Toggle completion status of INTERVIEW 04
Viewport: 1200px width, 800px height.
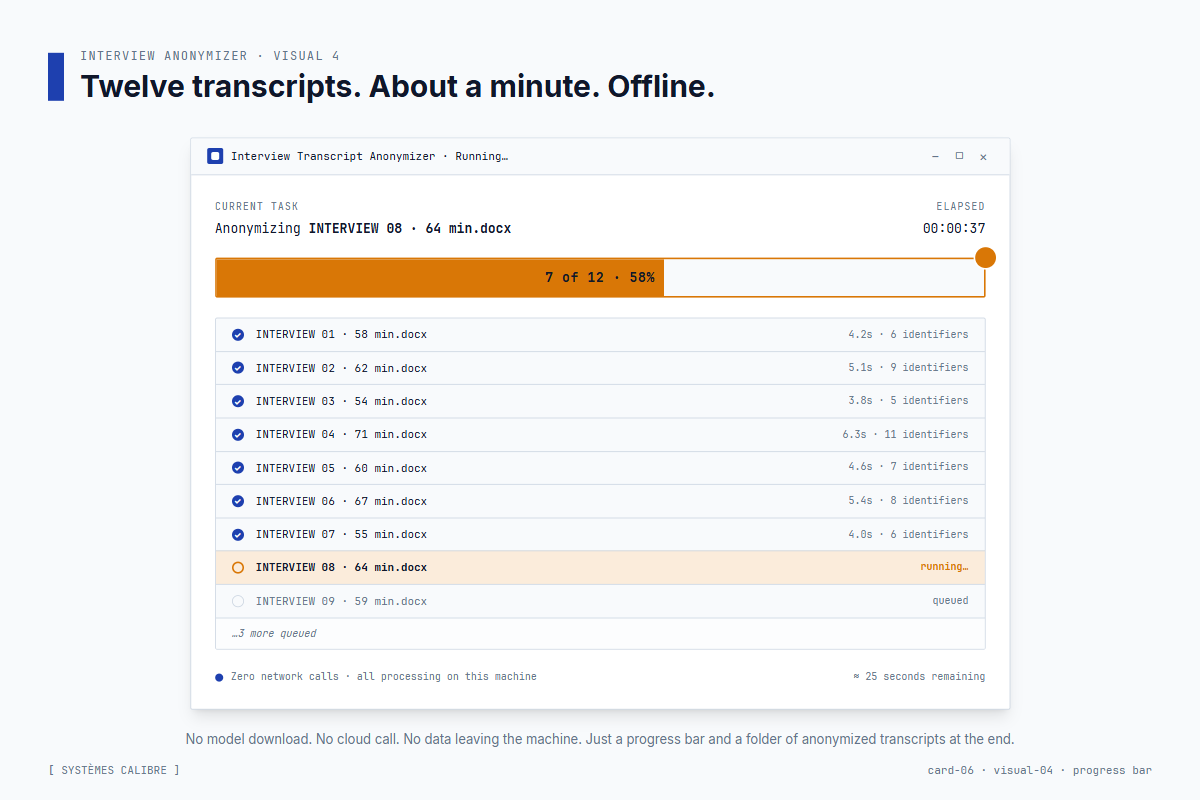(x=237, y=434)
